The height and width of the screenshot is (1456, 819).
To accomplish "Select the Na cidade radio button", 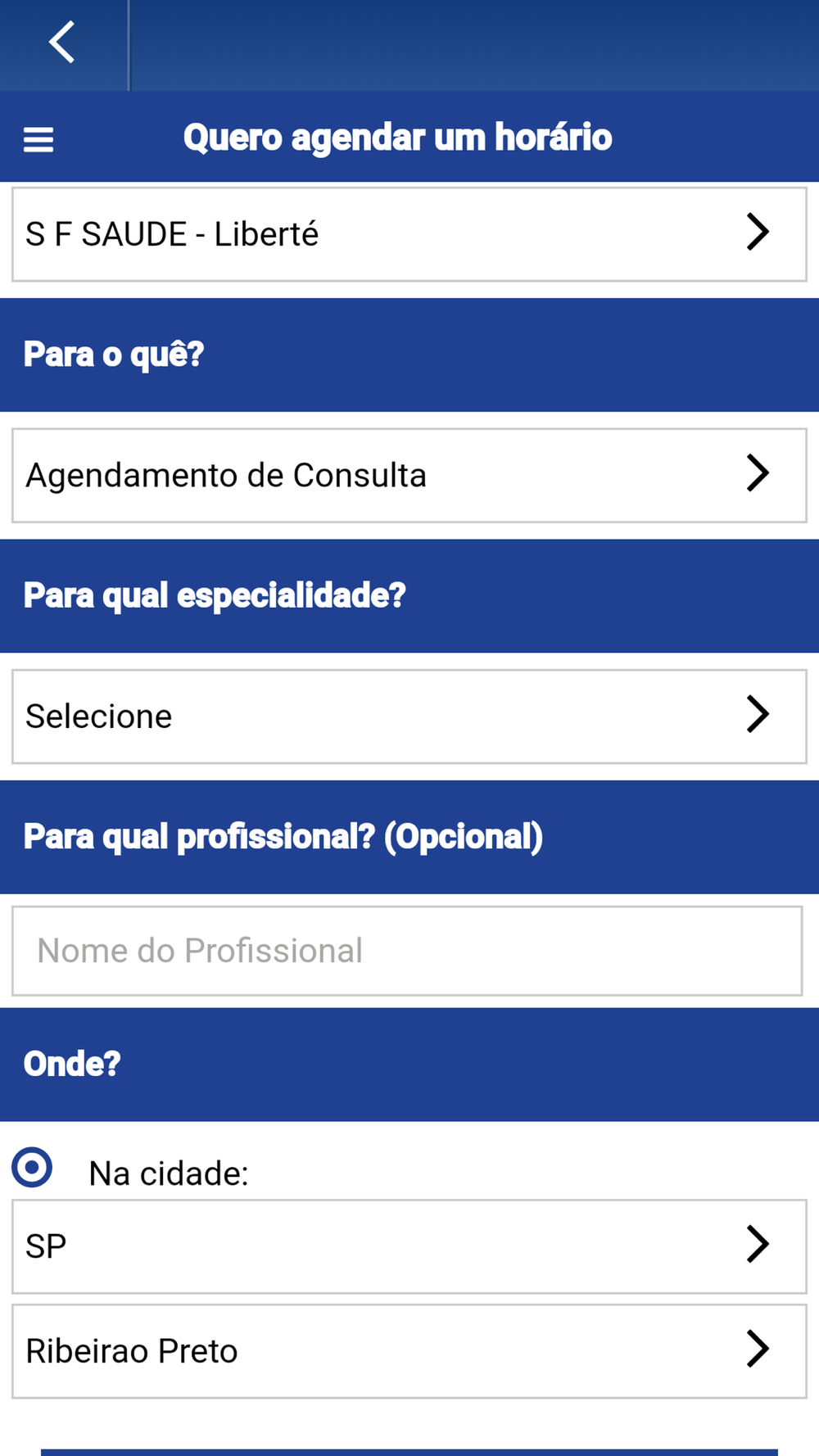I will click(x=33, y=1168).
